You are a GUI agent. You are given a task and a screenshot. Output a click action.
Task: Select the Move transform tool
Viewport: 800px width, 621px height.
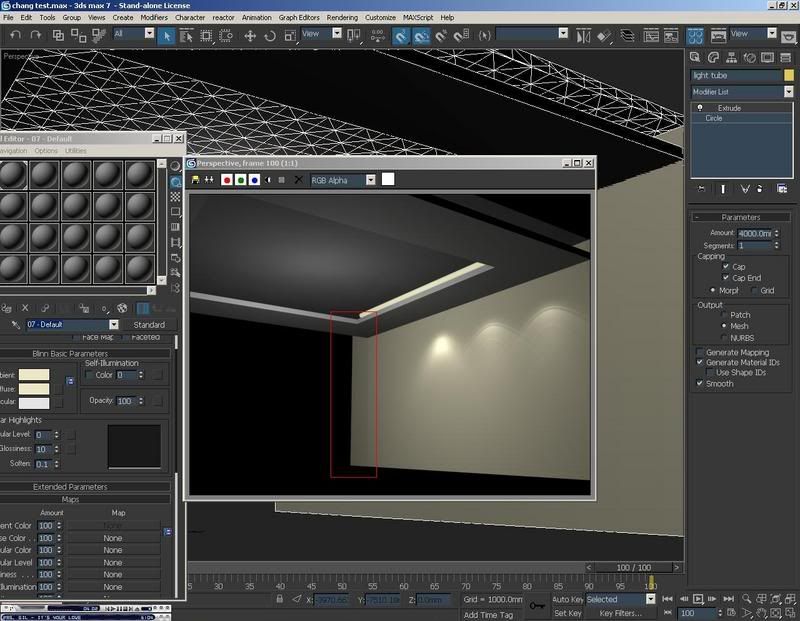tap(250, 35)
